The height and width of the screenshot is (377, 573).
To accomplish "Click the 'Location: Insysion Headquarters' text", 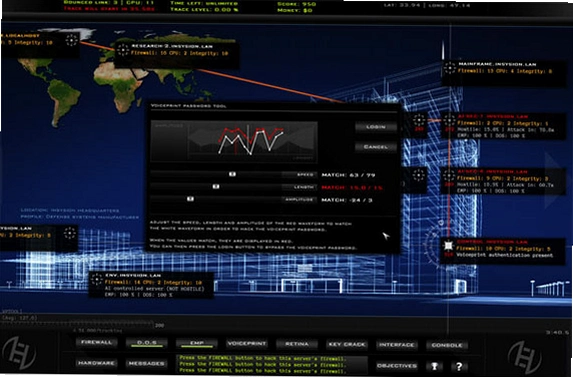I will coord(70,210).
